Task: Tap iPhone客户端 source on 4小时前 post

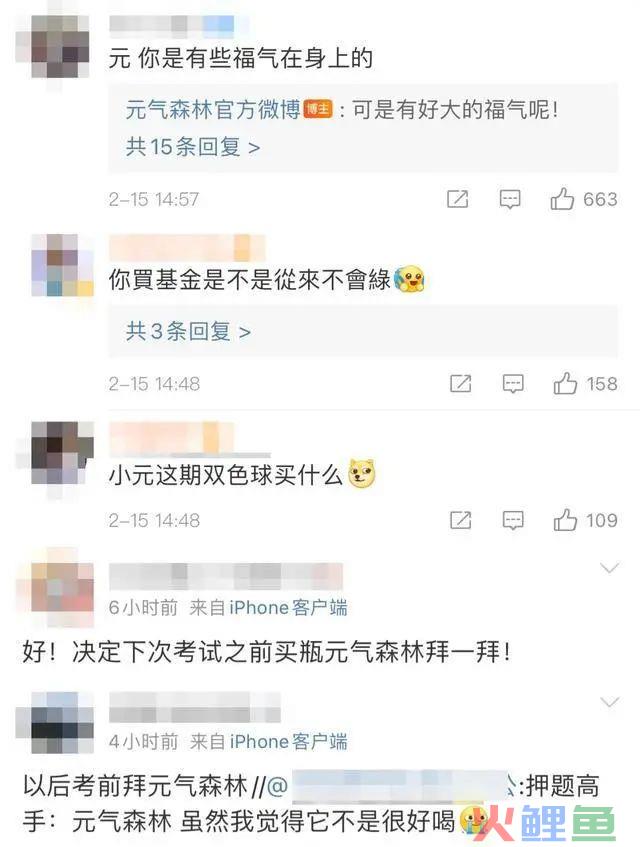Action: click(288, 742)
